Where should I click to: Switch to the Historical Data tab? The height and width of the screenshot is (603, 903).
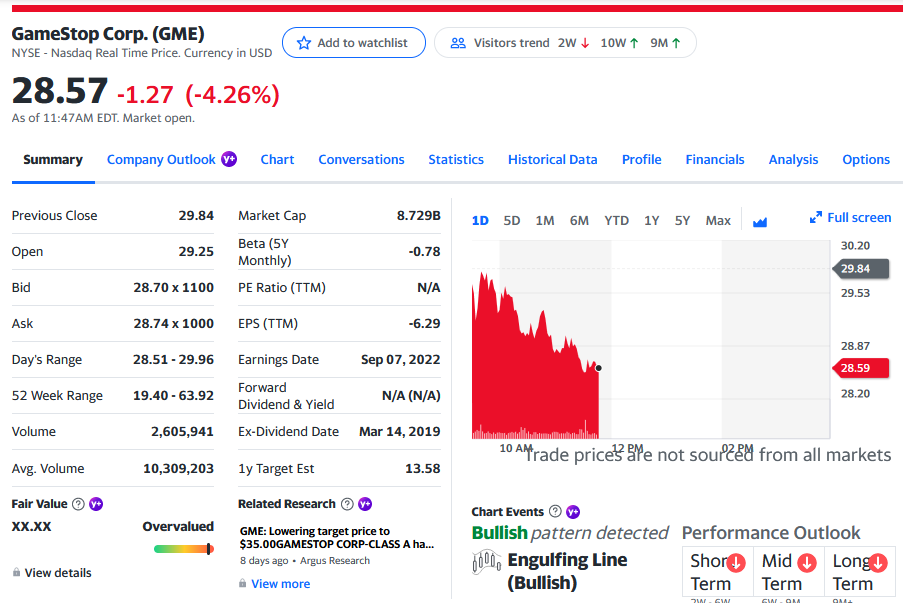pyautogui.click(x=553, y=160)
